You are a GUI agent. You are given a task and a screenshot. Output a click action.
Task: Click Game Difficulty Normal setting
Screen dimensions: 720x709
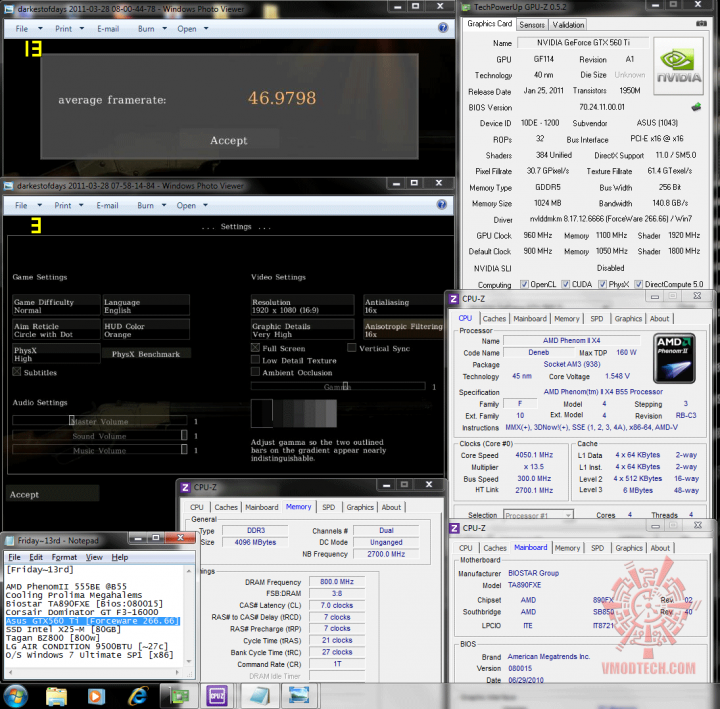tap(56, 305)
